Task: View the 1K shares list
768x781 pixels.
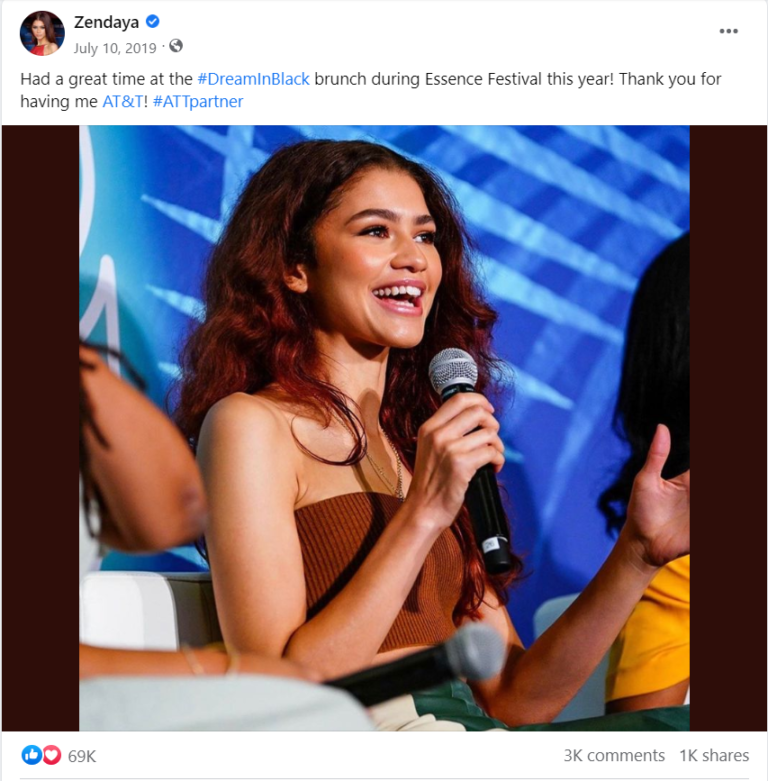Action: click(714, 756)
